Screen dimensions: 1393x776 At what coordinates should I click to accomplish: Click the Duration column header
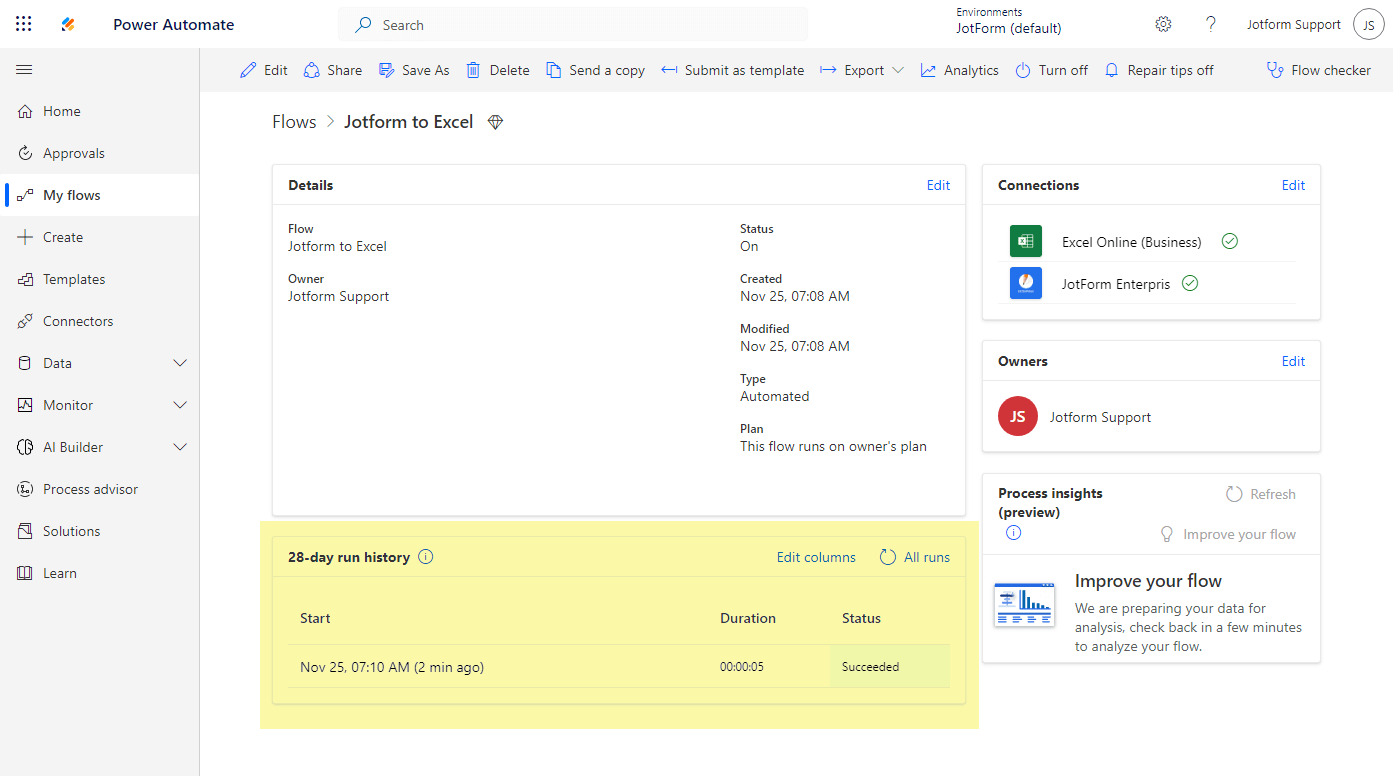(748, 618)
